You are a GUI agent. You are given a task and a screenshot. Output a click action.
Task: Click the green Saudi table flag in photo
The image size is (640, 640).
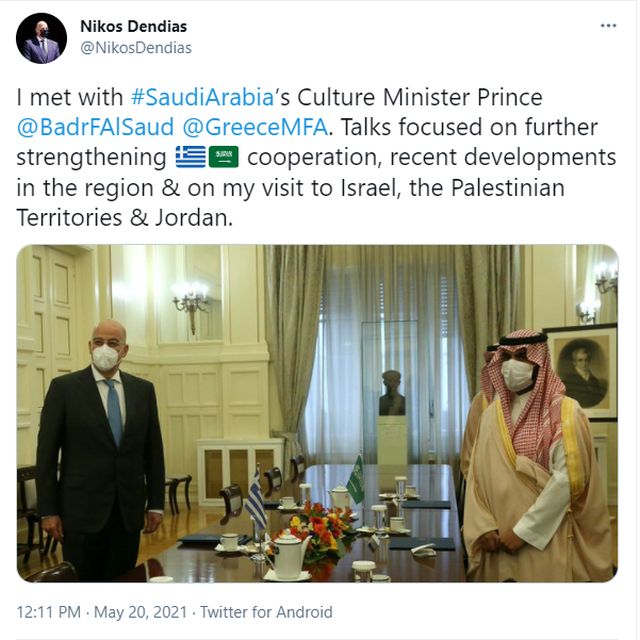pyautogui.click(x=356, y=480)
